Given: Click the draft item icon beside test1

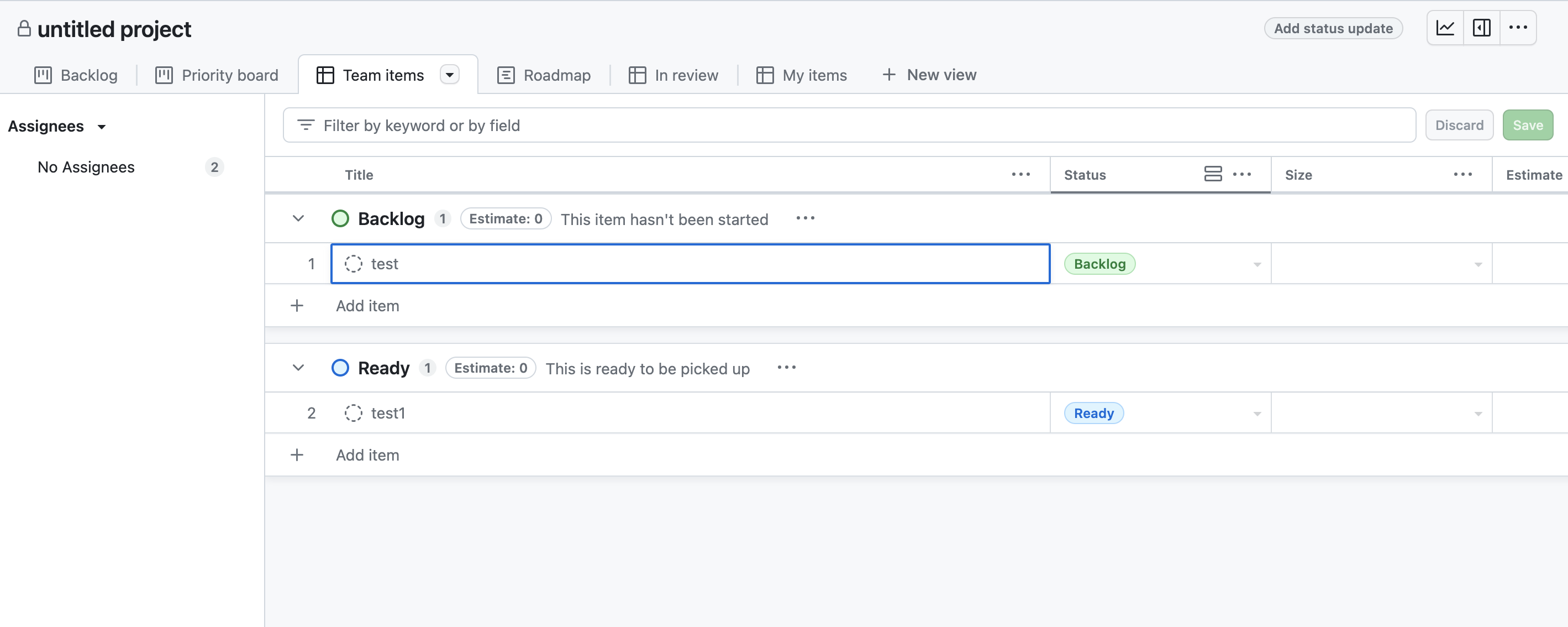Looking at the screenshot, I should (353, 412).
